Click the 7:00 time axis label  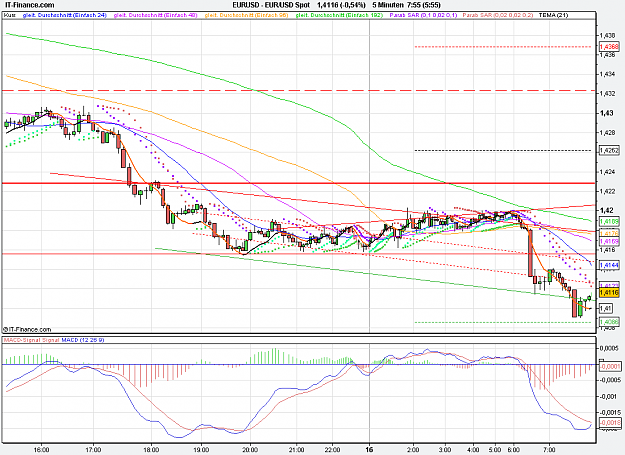point(549,450)
